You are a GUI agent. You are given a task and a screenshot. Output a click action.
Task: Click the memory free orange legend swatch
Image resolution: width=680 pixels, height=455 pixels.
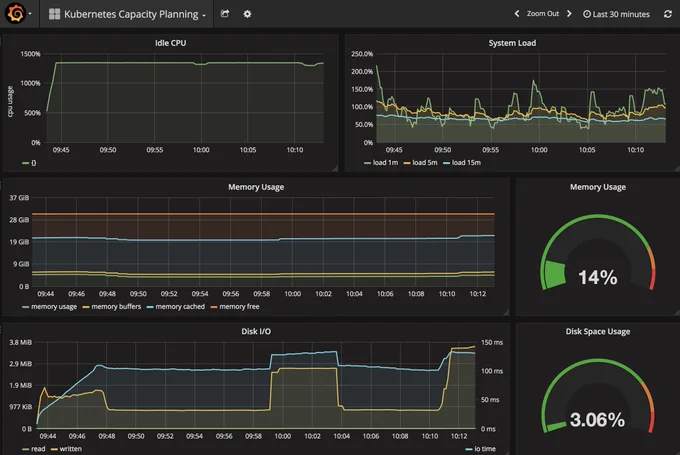pos(214,307)
